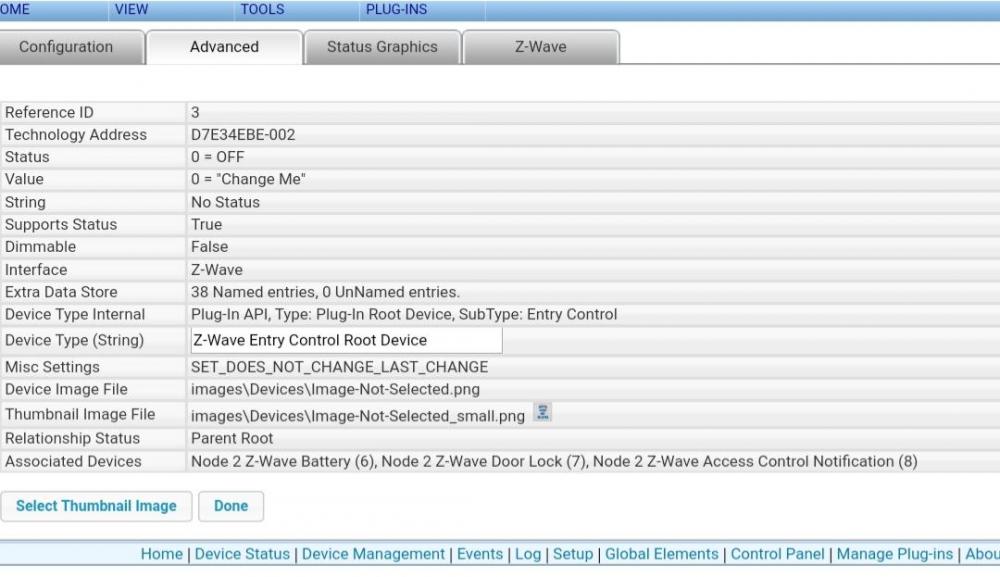Open the PLUG-INS menu
The height and width of the screenshot is (577, 1000).
[x=396, y=10]
